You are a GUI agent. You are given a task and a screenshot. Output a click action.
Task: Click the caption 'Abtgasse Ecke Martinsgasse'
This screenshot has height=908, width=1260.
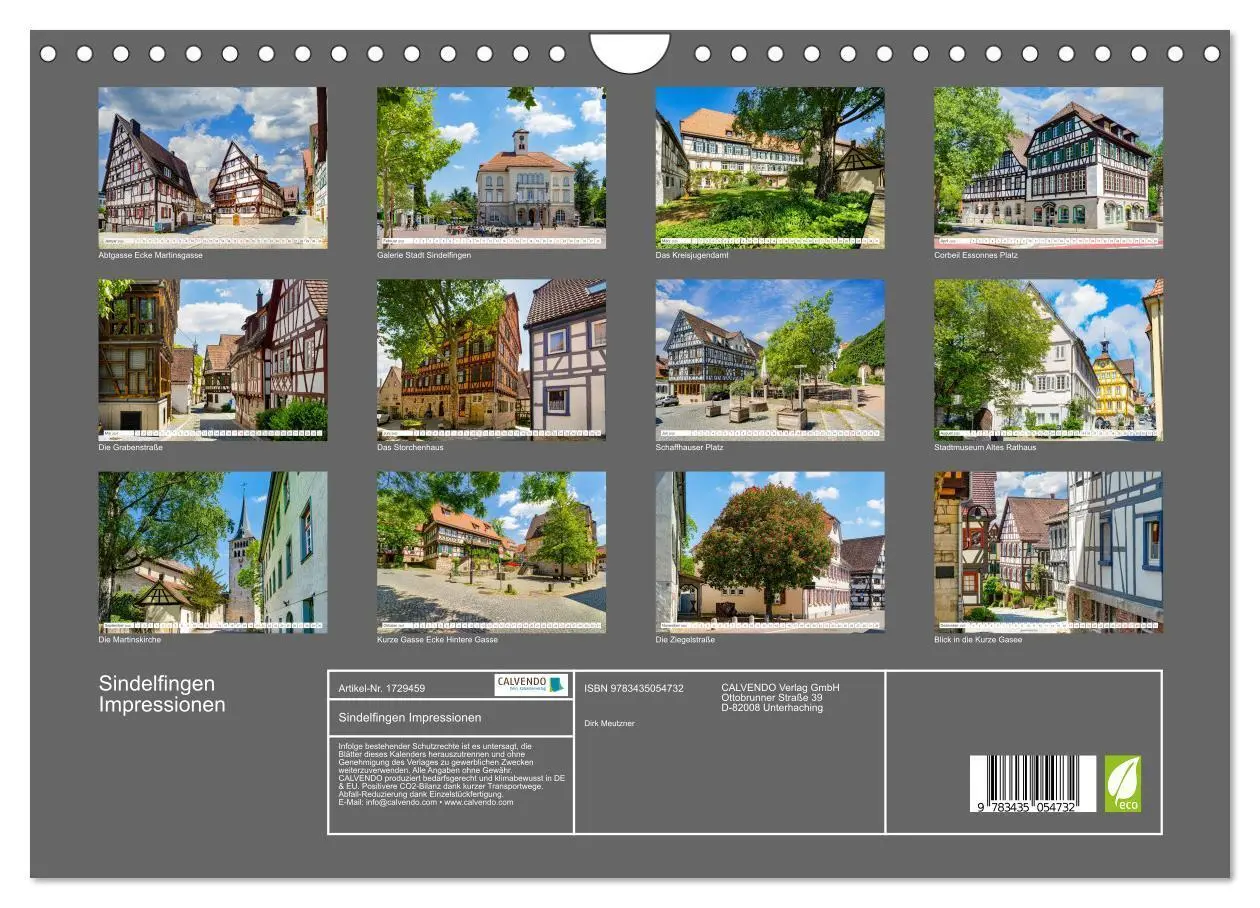[x=151, y=255]
